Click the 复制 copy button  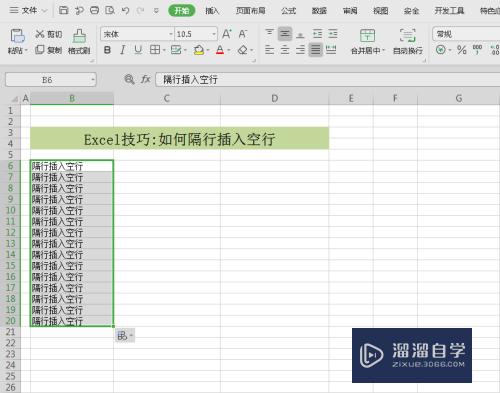coord(49,50)
